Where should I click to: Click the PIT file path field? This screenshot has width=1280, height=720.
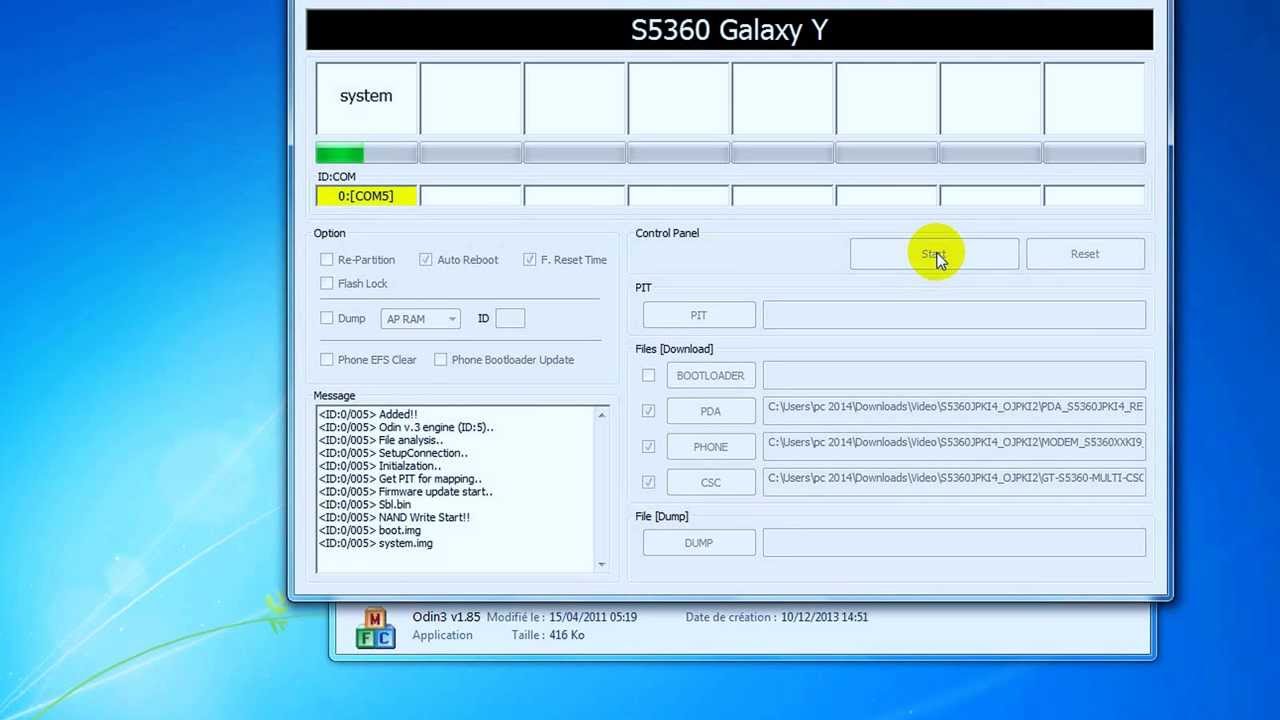954,315
